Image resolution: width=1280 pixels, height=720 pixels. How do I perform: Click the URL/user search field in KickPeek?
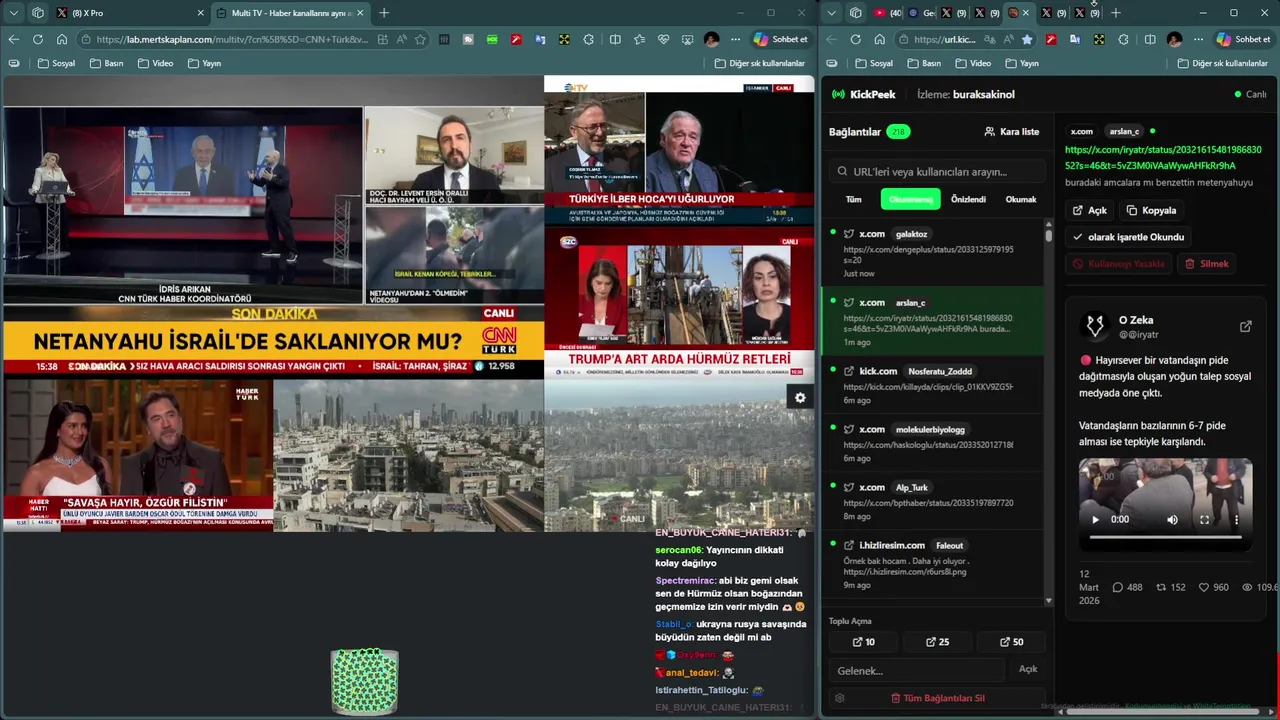tap(938, 171)
